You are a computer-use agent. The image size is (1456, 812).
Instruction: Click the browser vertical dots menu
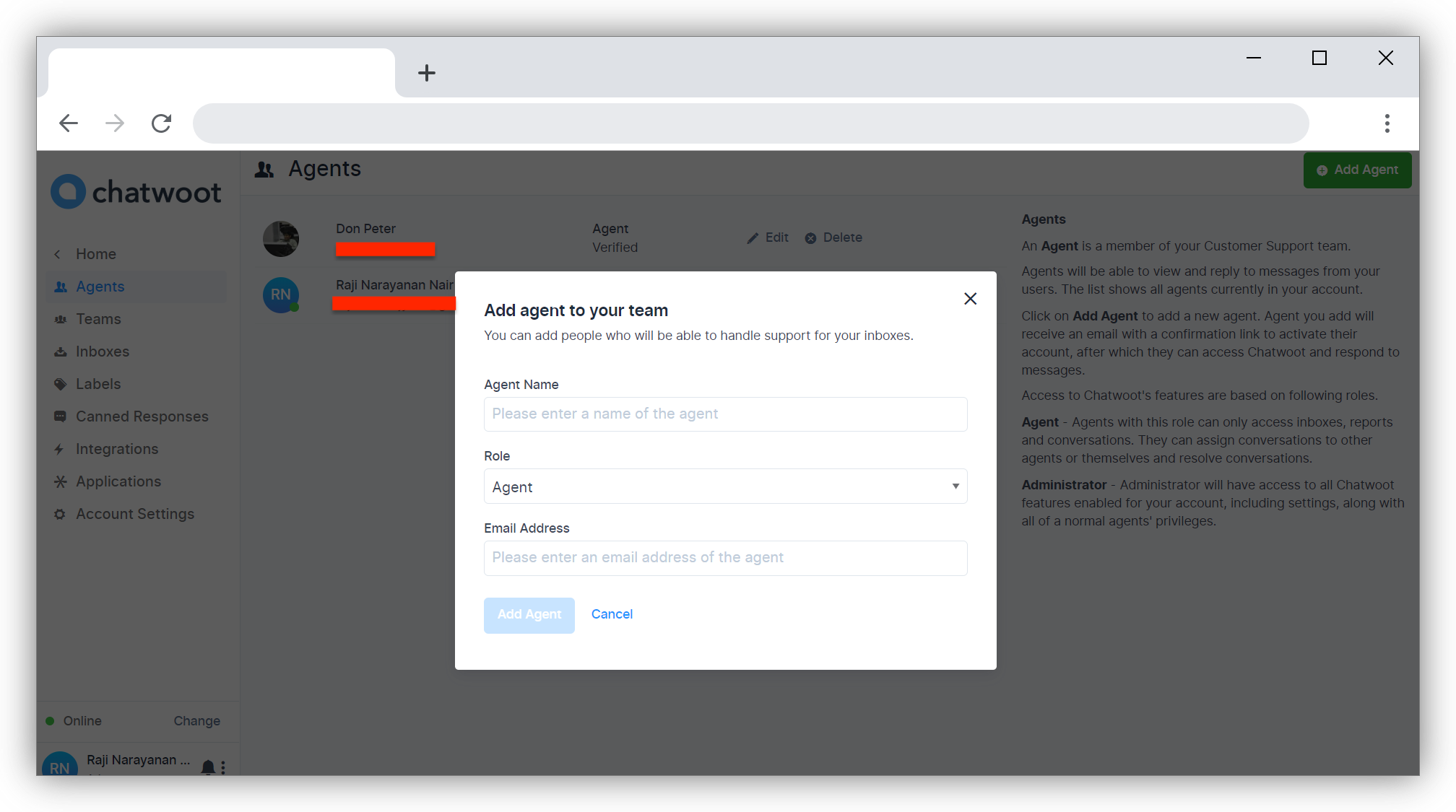(x=1388, y=122)
